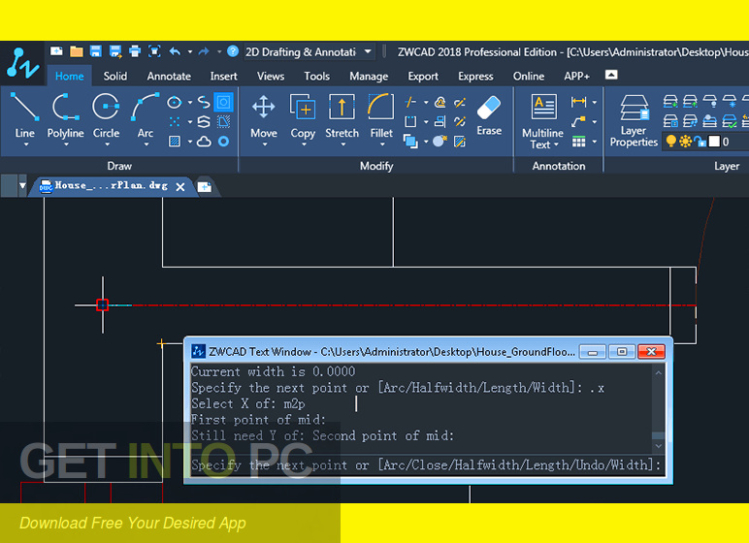Activate the Stretch tool

[x=342, y=115]
